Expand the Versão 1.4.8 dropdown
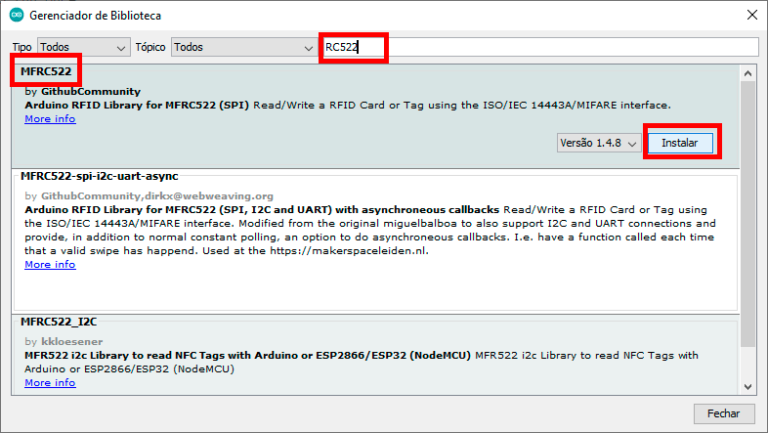Screen dimensions: 768x433 pos(598,143)
